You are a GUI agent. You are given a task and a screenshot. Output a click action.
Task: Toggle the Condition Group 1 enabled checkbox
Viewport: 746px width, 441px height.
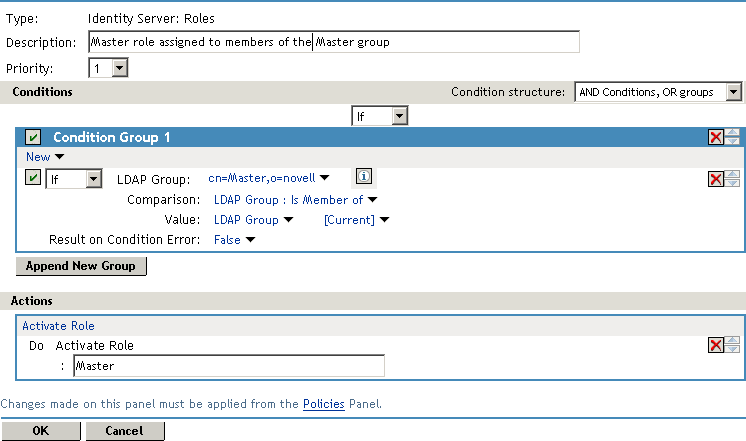[x=33, y=137]
